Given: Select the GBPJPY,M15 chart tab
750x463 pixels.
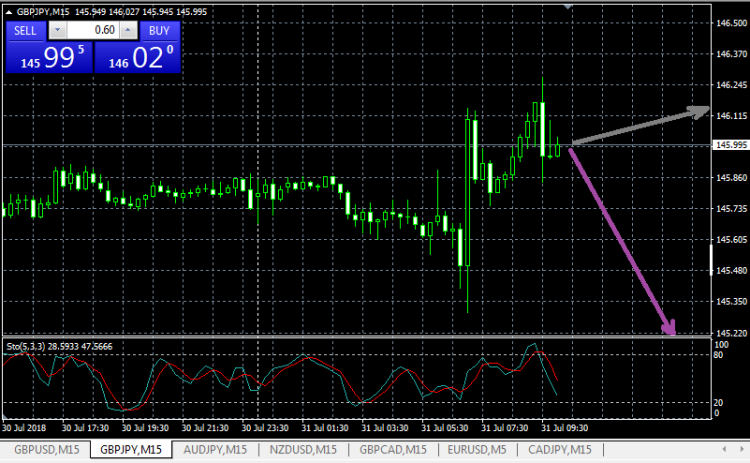Looking at the screenshot, I should (x=131, y=450).
